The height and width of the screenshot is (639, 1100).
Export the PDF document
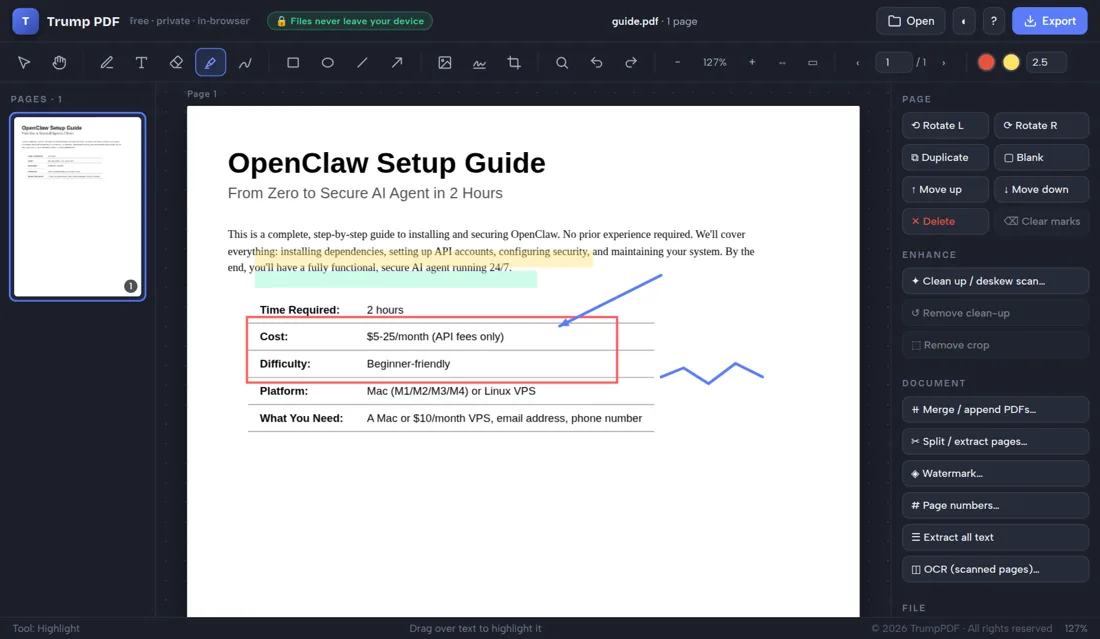click(x=1049, y=21)
